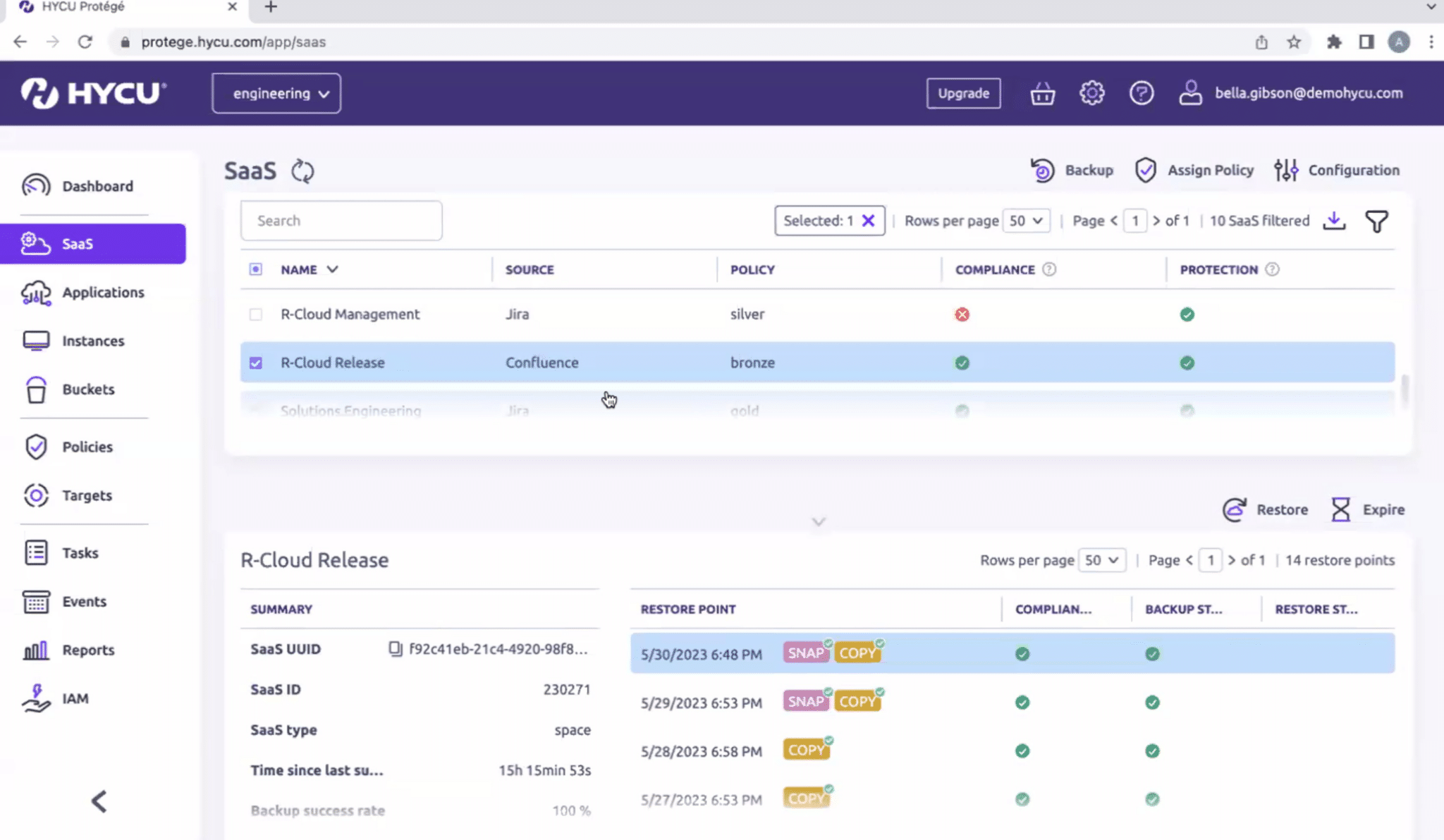Viewport: 1444px width, 840px height.
Task: Click the filter funnel icon
Action: pyautogui.click(x=1376, y=221)
